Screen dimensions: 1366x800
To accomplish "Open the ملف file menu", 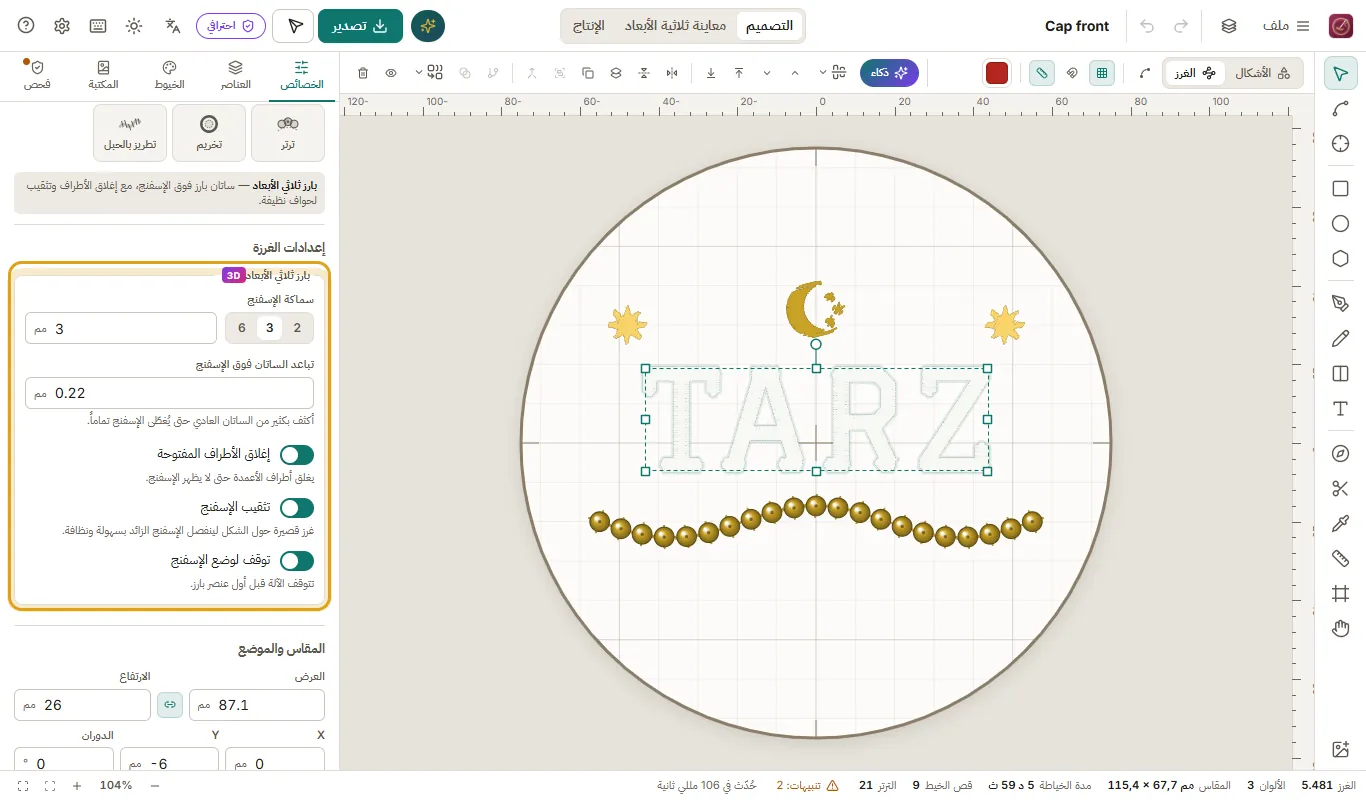I will pyautogui.click(x=1286, y=26).
